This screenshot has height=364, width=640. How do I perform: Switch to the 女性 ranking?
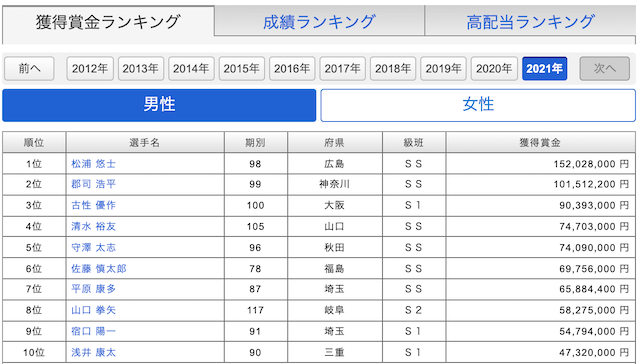pyautogui.click(x=478, y=105)
